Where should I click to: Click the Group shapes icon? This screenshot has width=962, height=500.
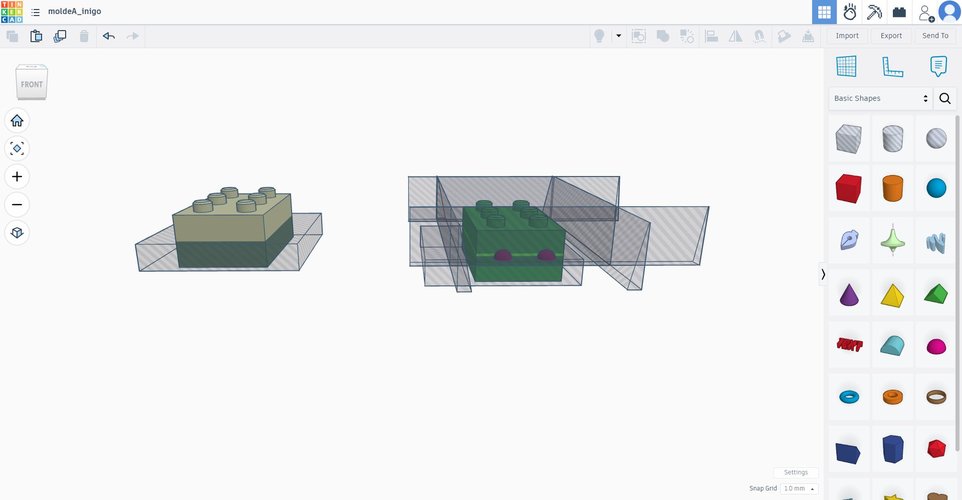tap(639, 36)
